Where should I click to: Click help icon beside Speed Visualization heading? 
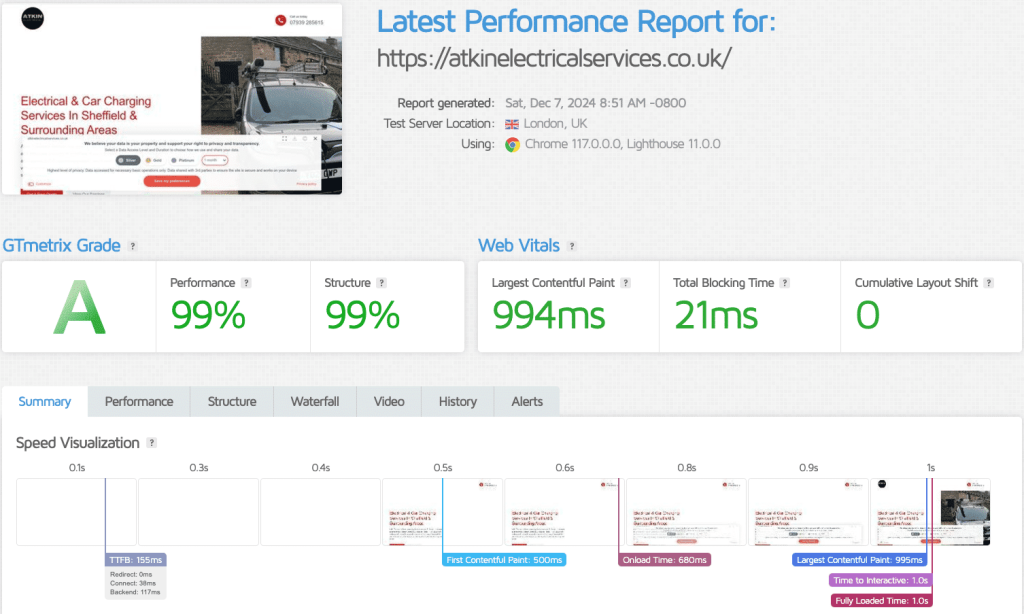(x=152, y=443)
